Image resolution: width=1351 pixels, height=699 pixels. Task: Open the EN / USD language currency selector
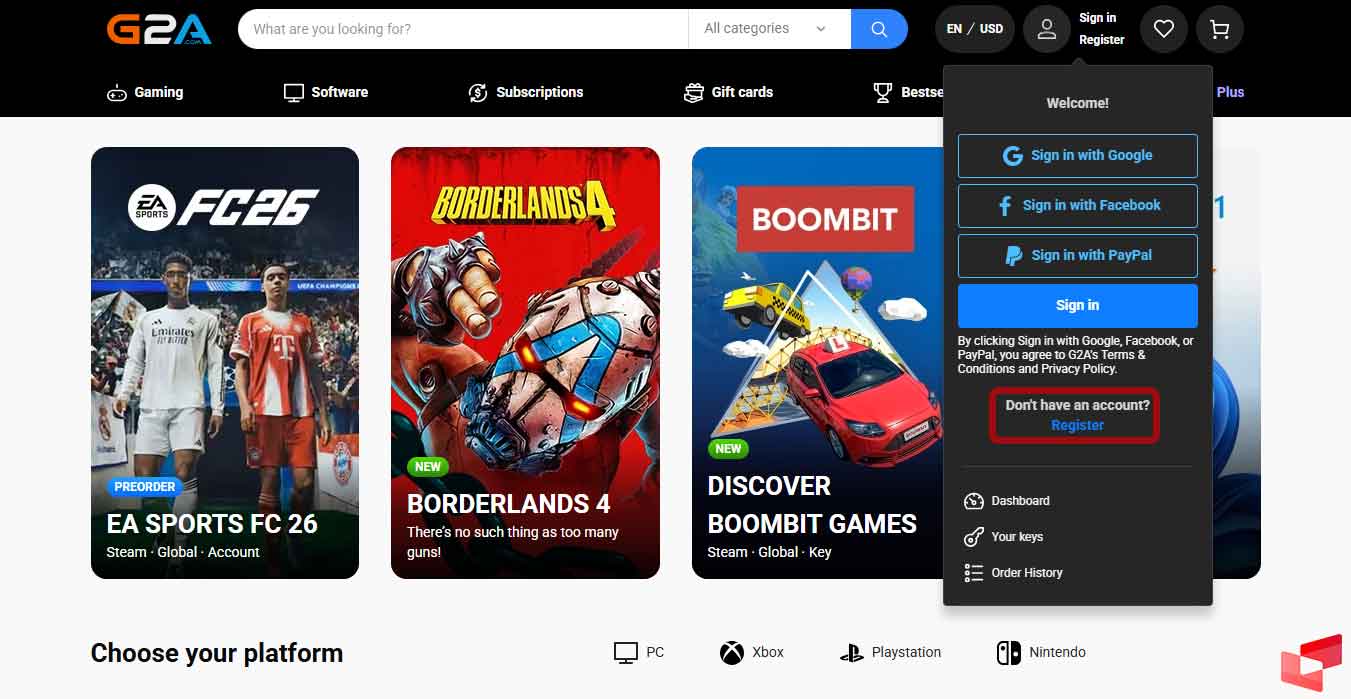coord(974,29)
